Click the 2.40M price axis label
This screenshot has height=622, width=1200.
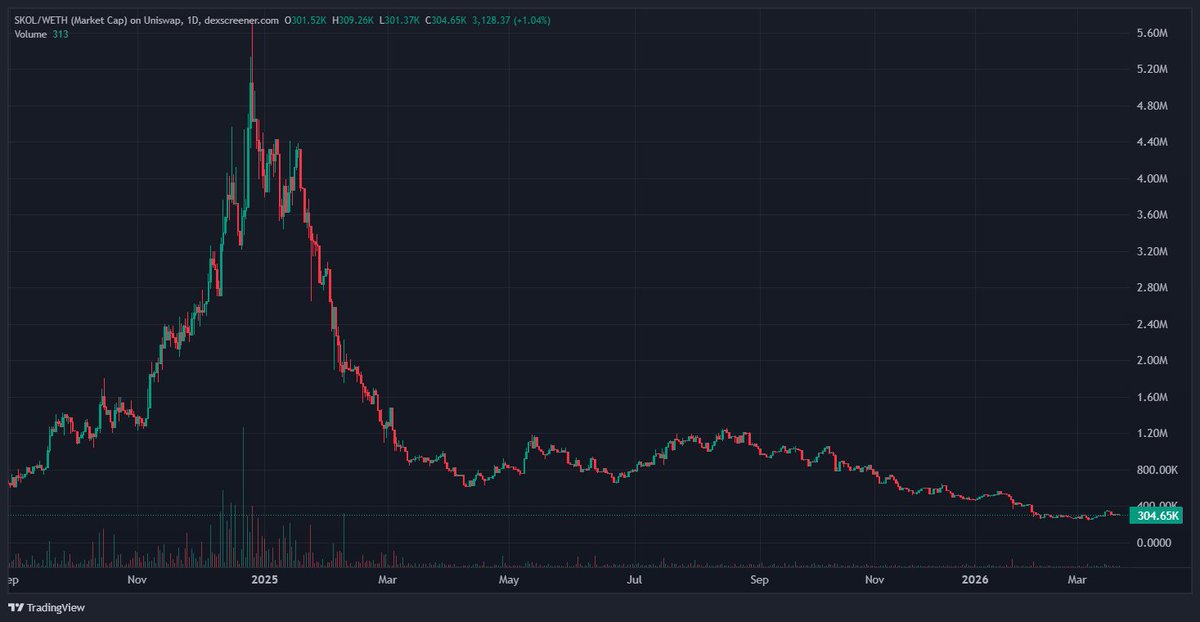click(1154, 325)
